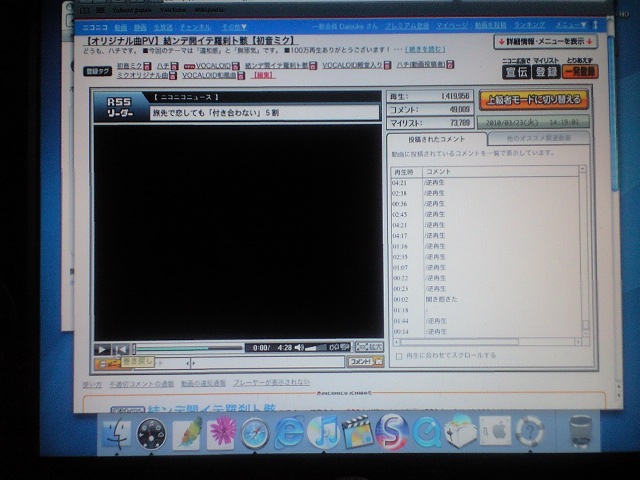Click the up-down arrow icon at bar end
Viewport: 640px width, 480px height.
click(x=596, y=25)
